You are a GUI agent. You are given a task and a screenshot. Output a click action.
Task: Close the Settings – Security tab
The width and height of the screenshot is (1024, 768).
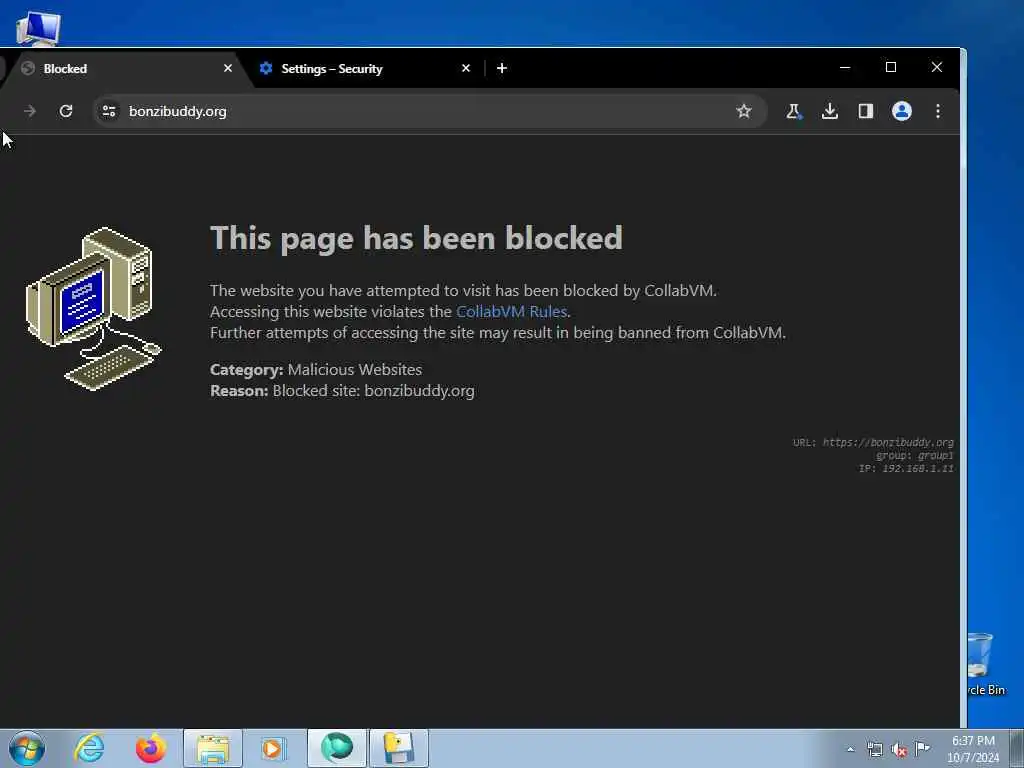click(x=466, y=68)
